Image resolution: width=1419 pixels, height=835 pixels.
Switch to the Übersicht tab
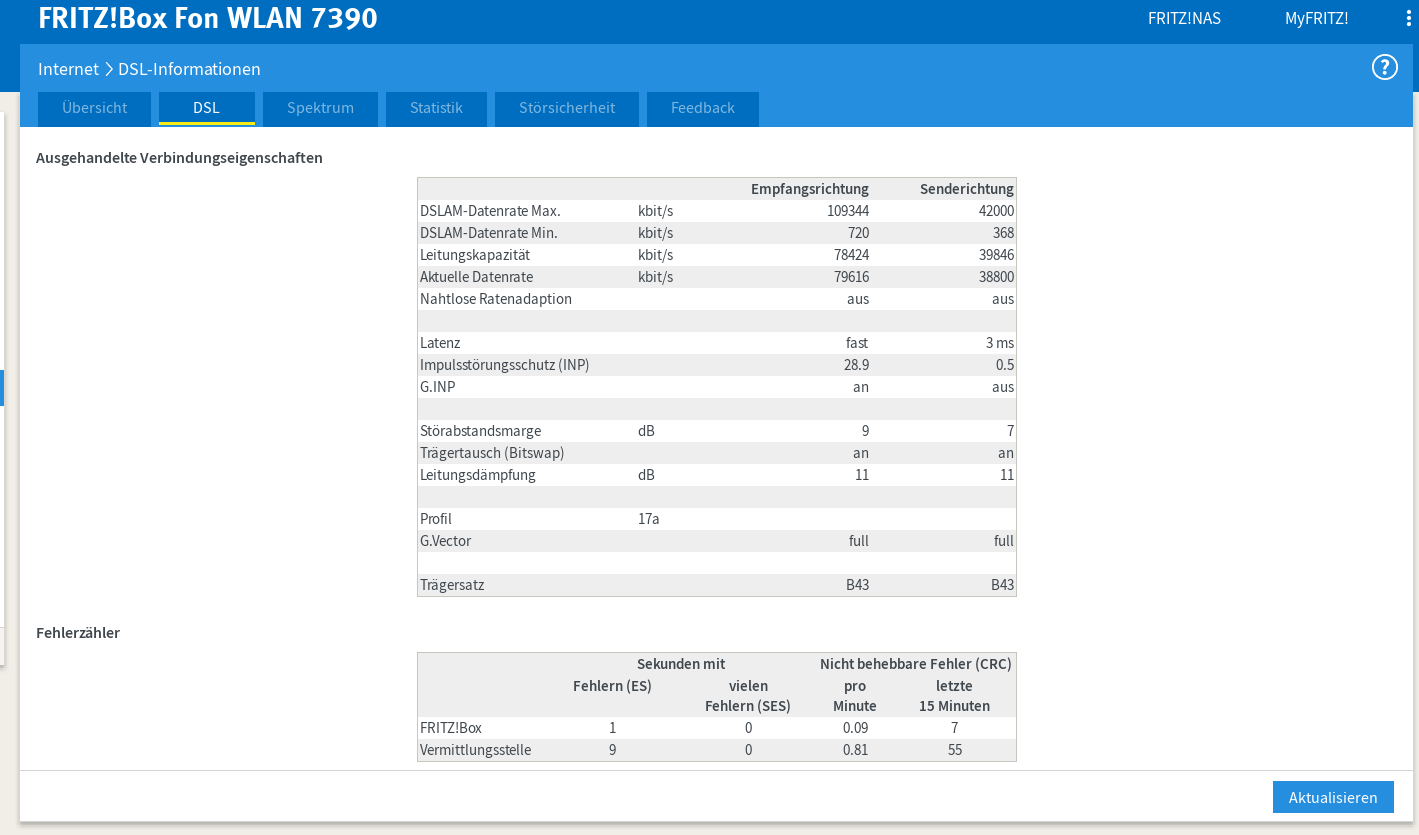point(94,108)
